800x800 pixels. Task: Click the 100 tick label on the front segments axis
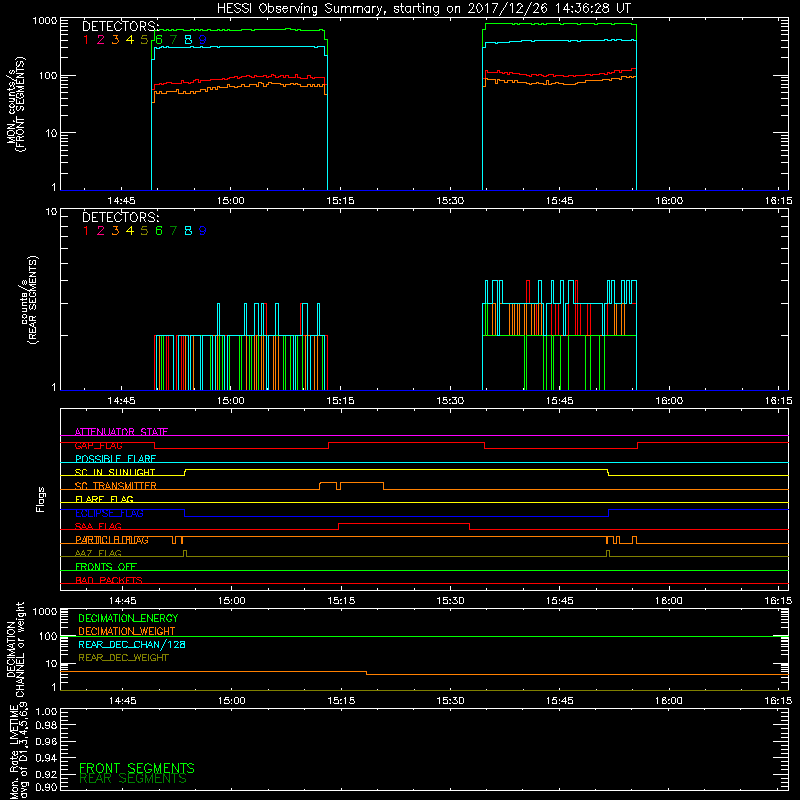click(48, 76)
